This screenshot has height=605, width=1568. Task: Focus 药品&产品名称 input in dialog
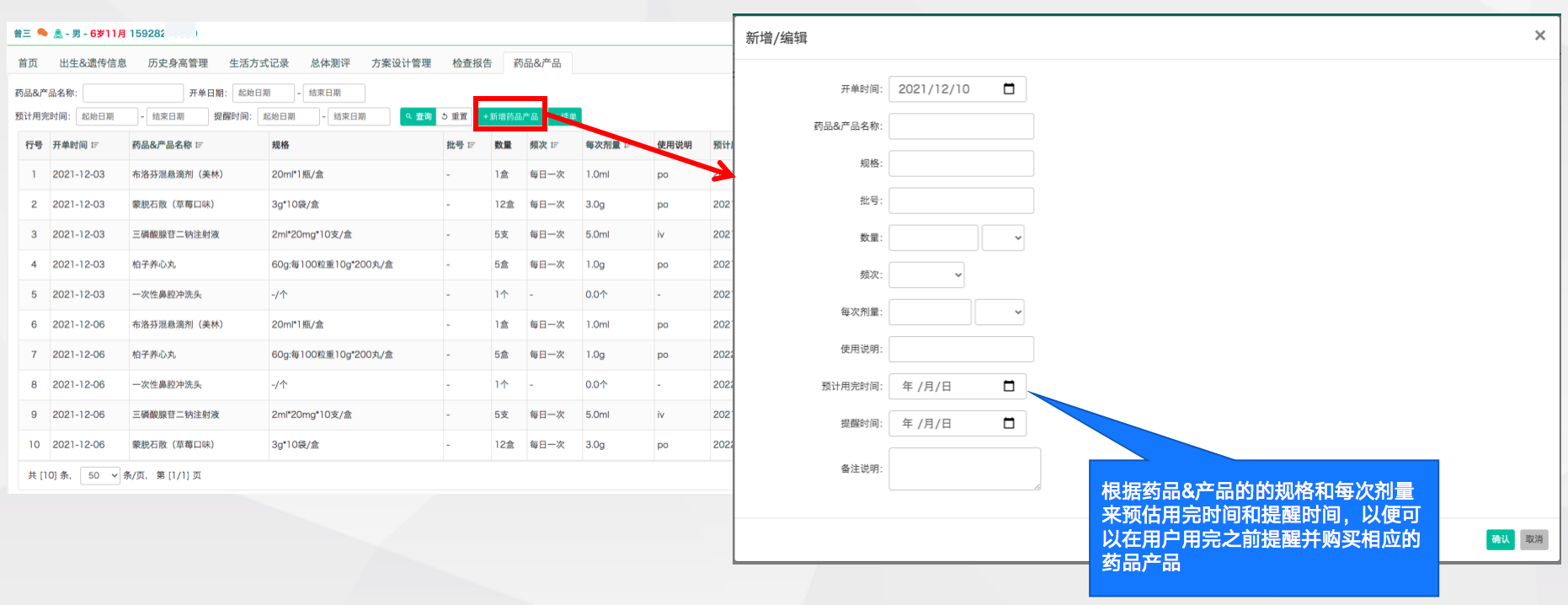961,126
